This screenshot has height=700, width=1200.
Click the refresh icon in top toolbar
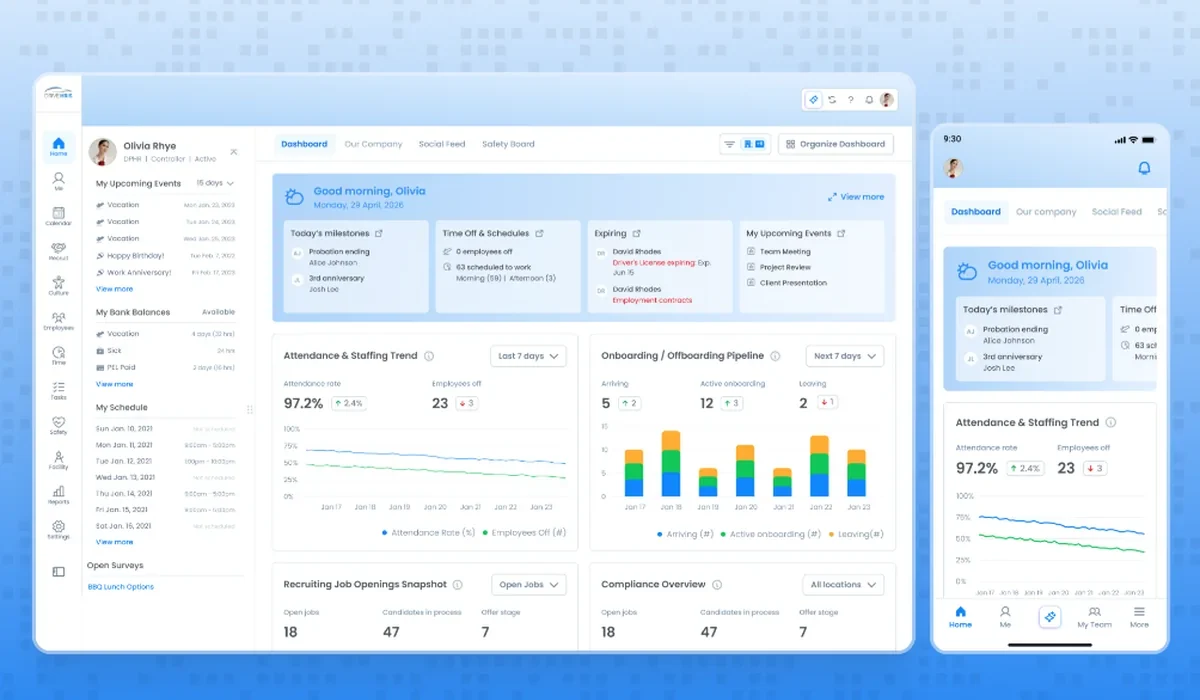tap(832, 100)
